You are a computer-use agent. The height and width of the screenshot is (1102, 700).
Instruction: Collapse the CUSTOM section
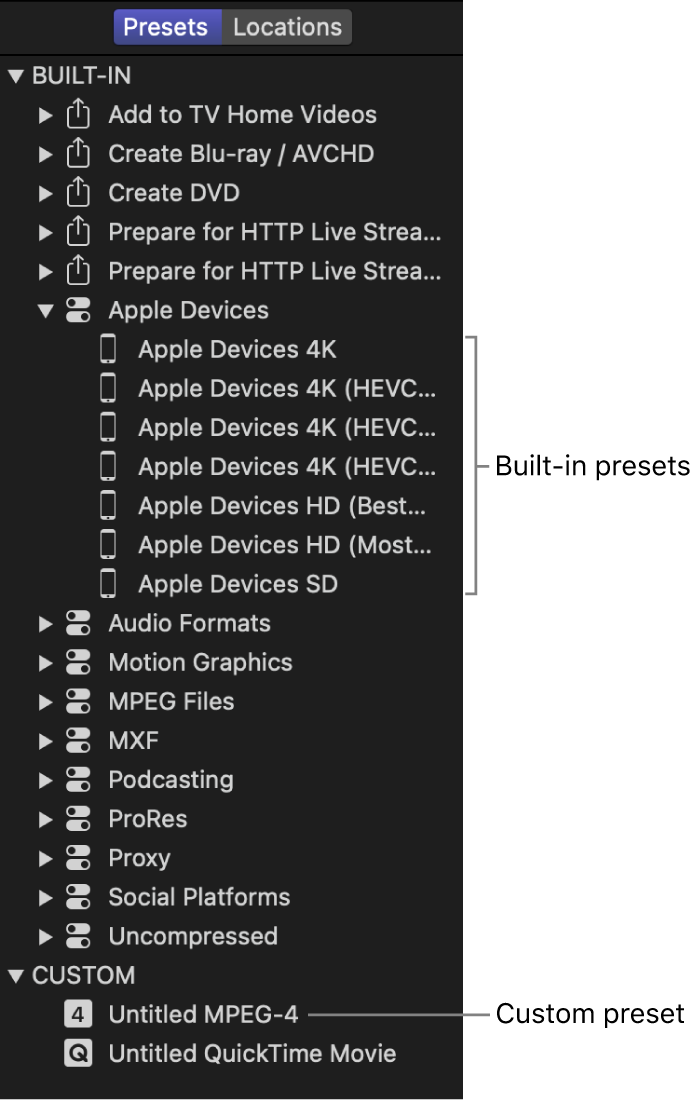tap(16, 975)
